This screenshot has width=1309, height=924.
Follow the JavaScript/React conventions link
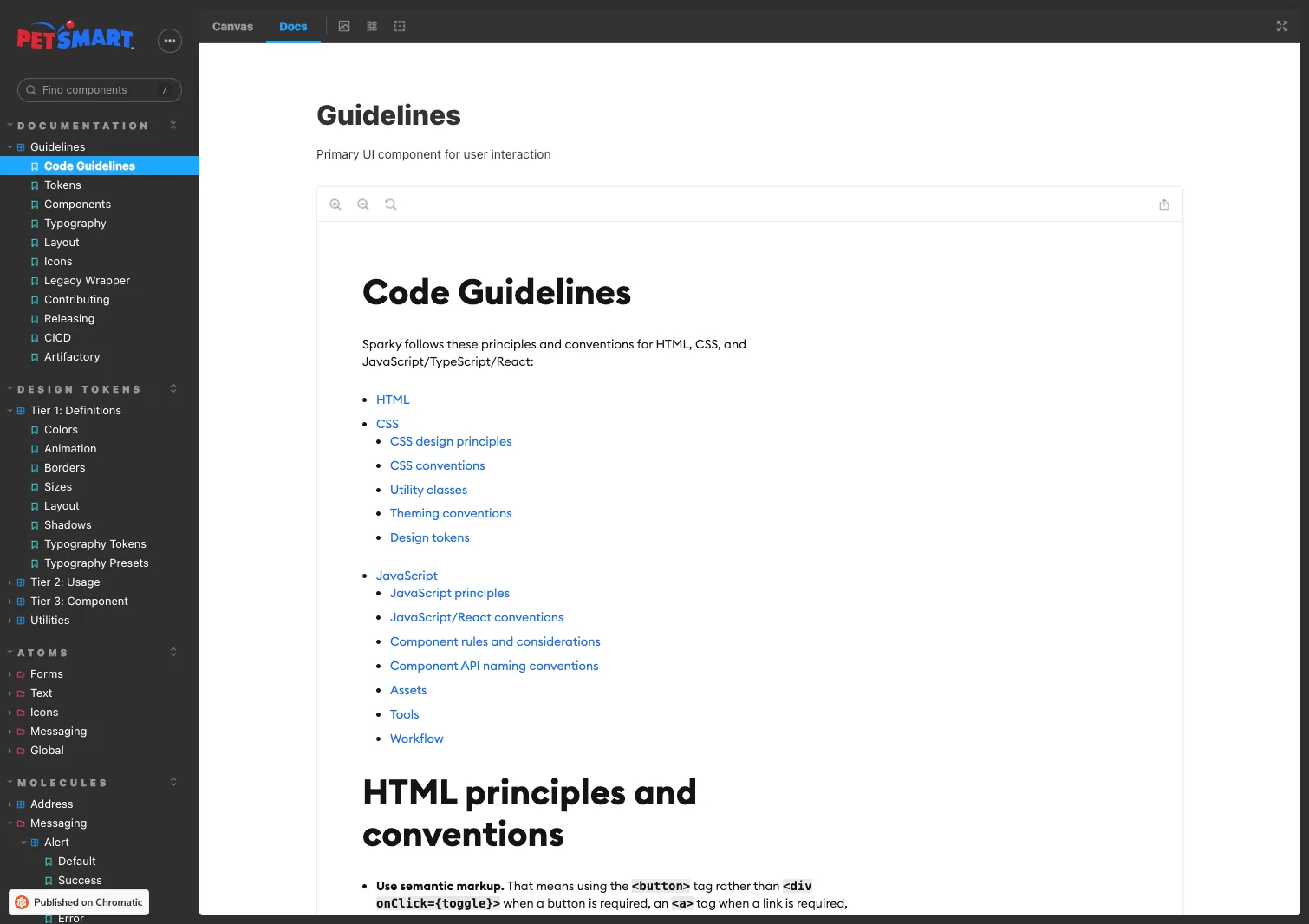coord(477,617)
